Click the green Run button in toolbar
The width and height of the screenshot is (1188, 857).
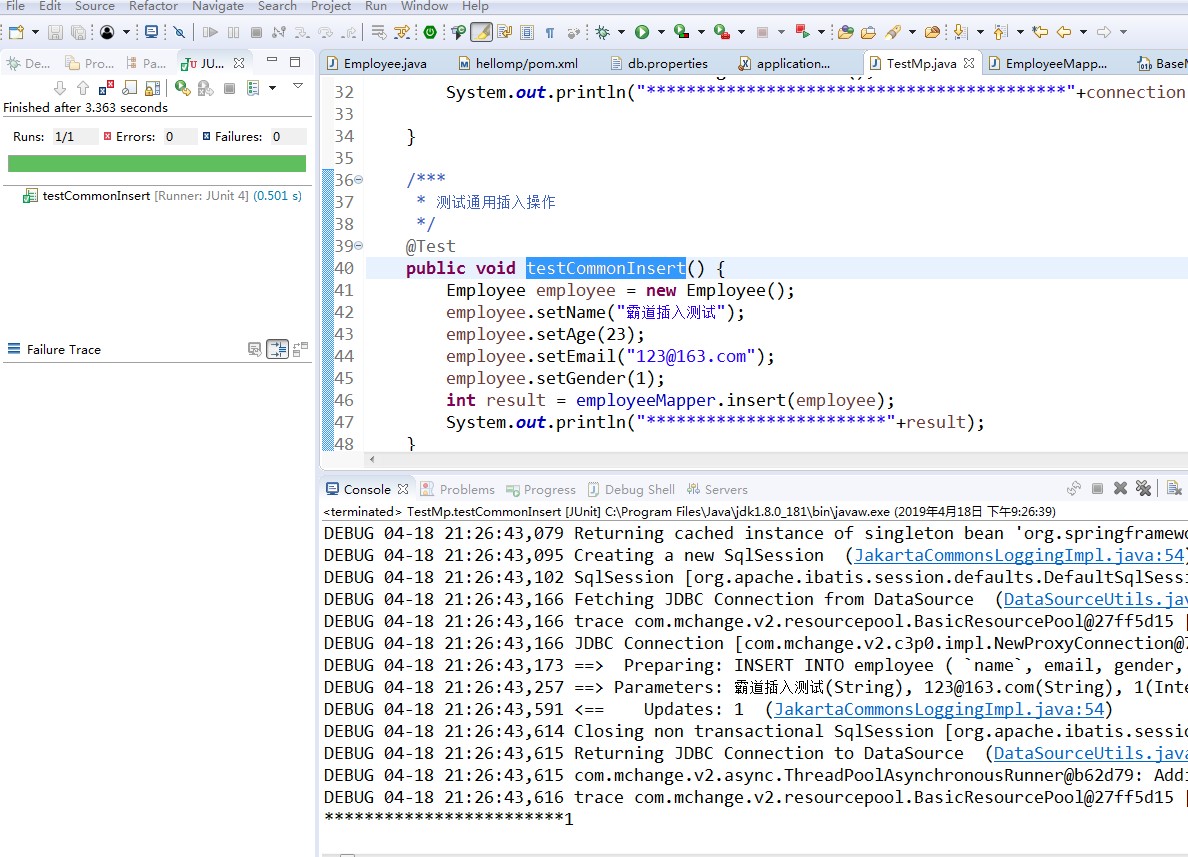click(642, 32)
